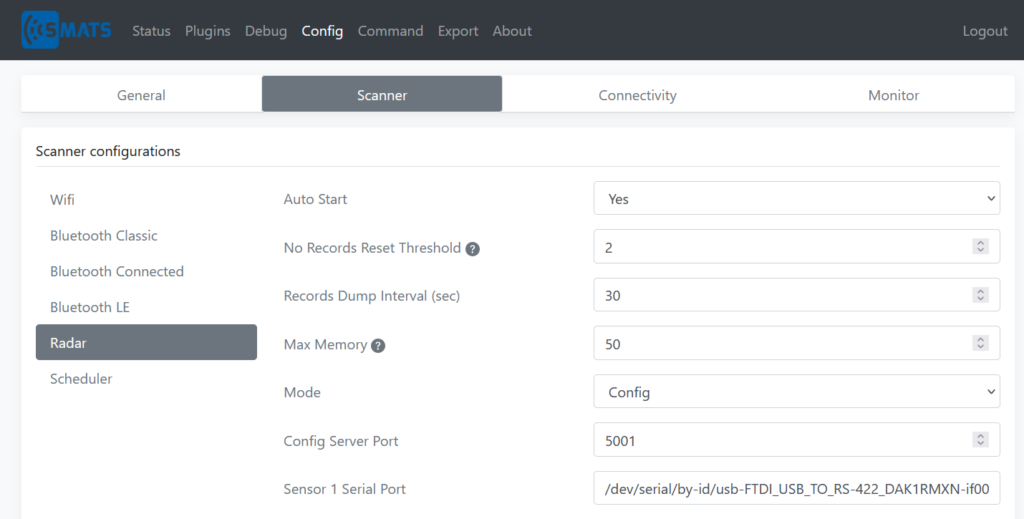Screen dimensions: 1024x519
Task: Switch to the General tab
Action: [141, 95]
